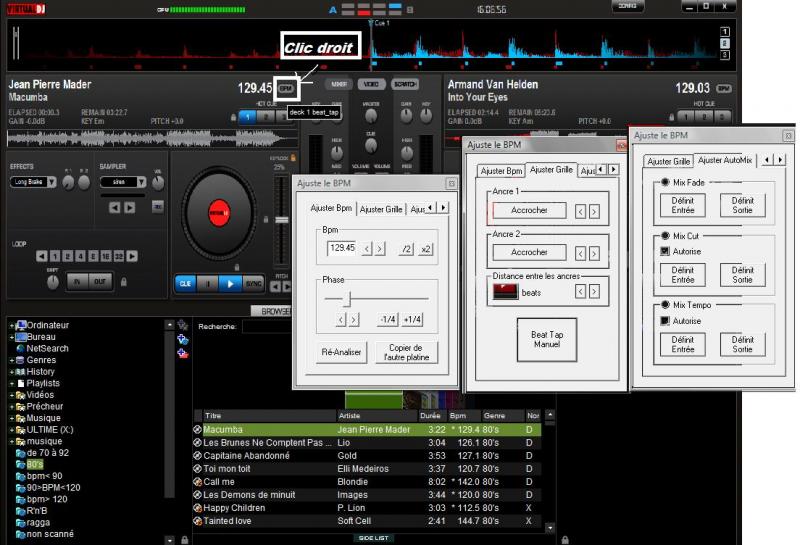Click the right tab scroll arrow in first dialog

pos(443,208)
